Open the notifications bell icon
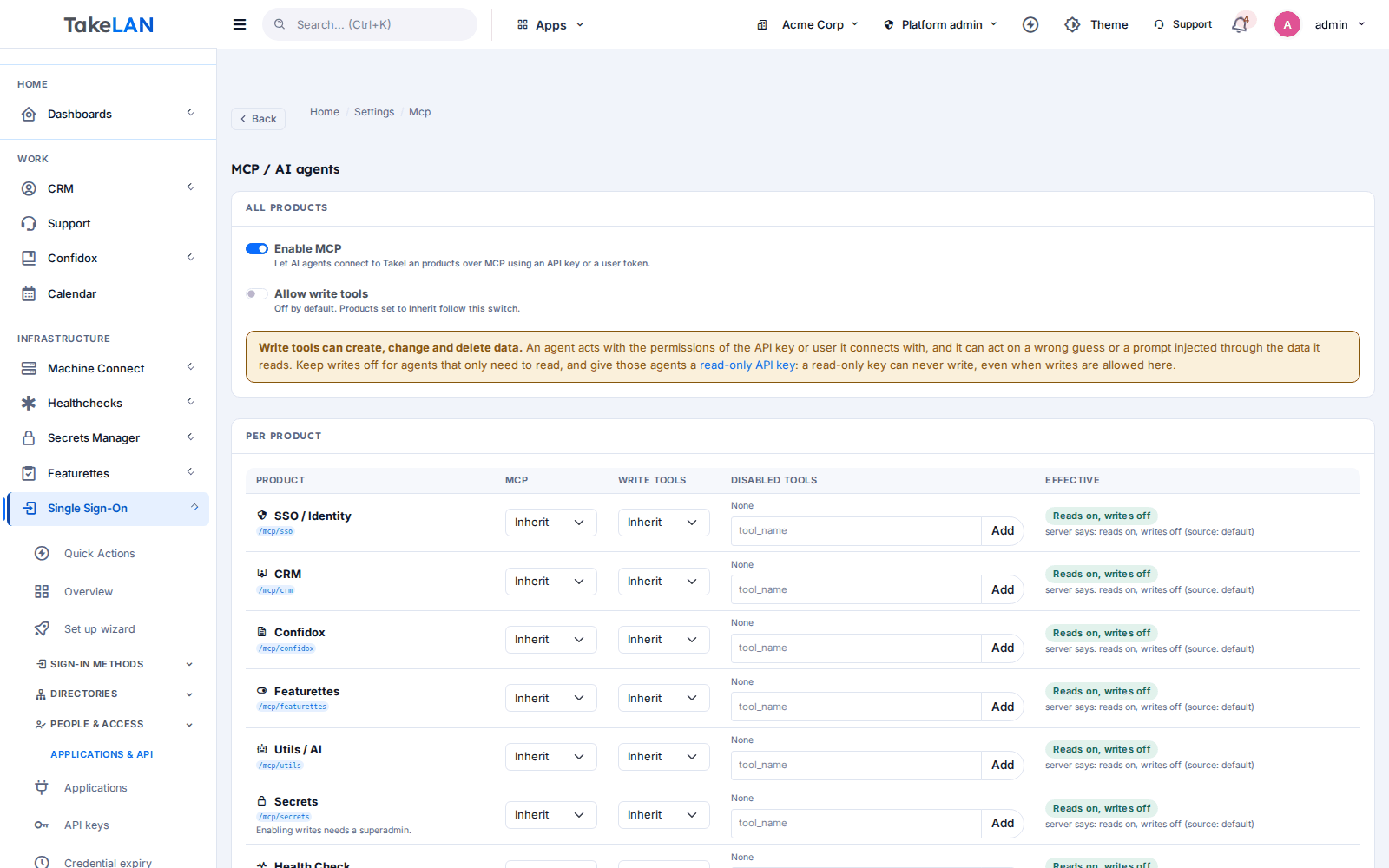The image size is (1389, 868). [1240, 24]
